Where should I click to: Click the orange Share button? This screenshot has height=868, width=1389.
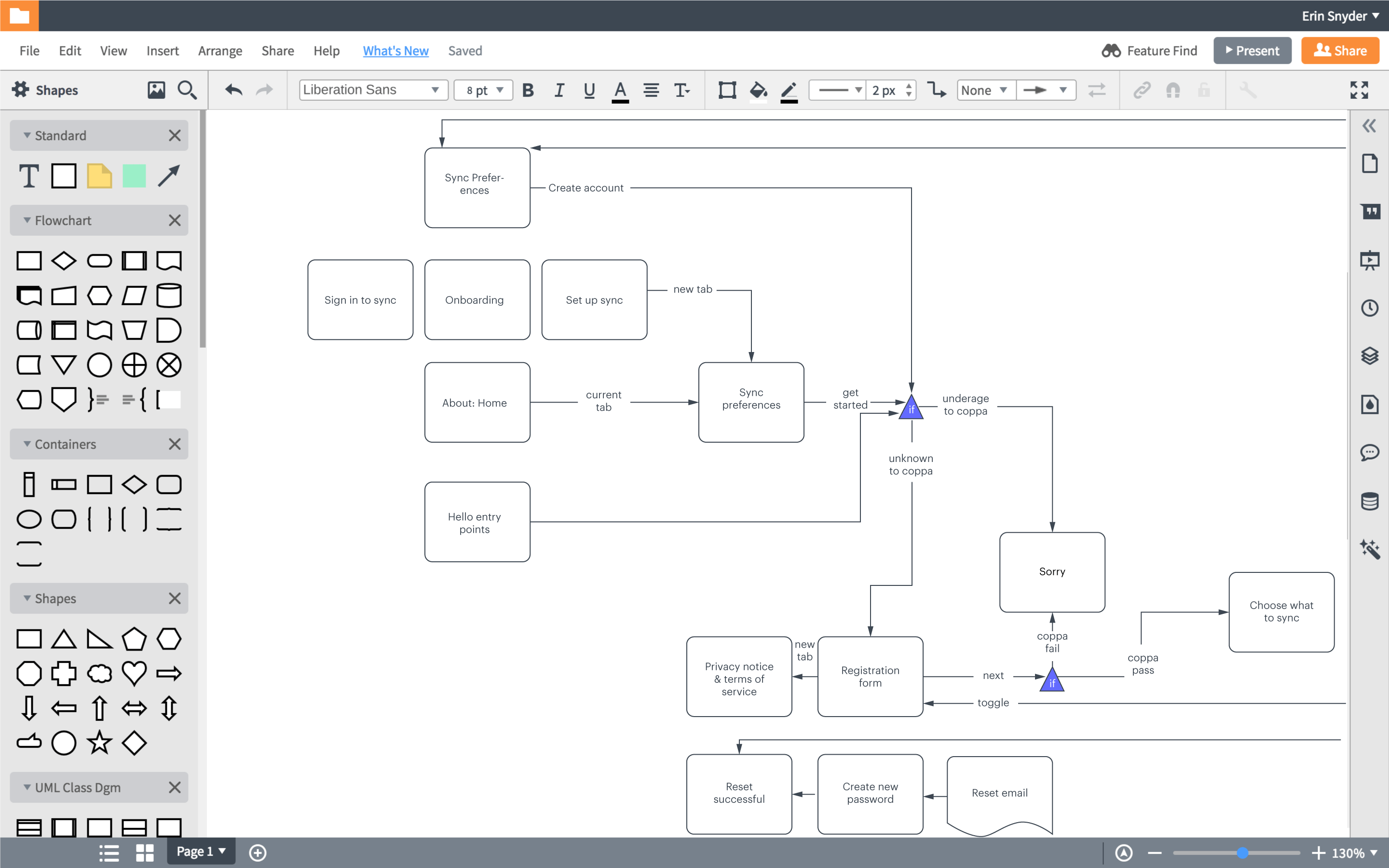tap(1340, 51)
